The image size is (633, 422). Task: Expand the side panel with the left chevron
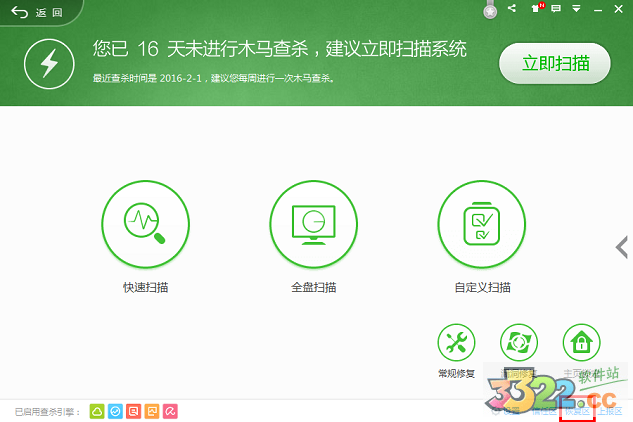[x=622, y=247]
